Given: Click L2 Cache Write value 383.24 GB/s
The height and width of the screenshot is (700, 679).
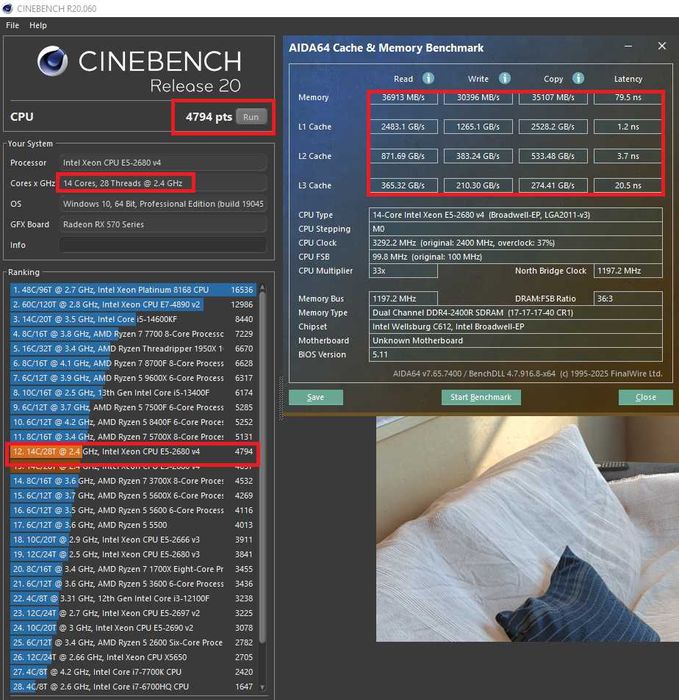Looking at the screenshot, I should [x=478, y=156].
